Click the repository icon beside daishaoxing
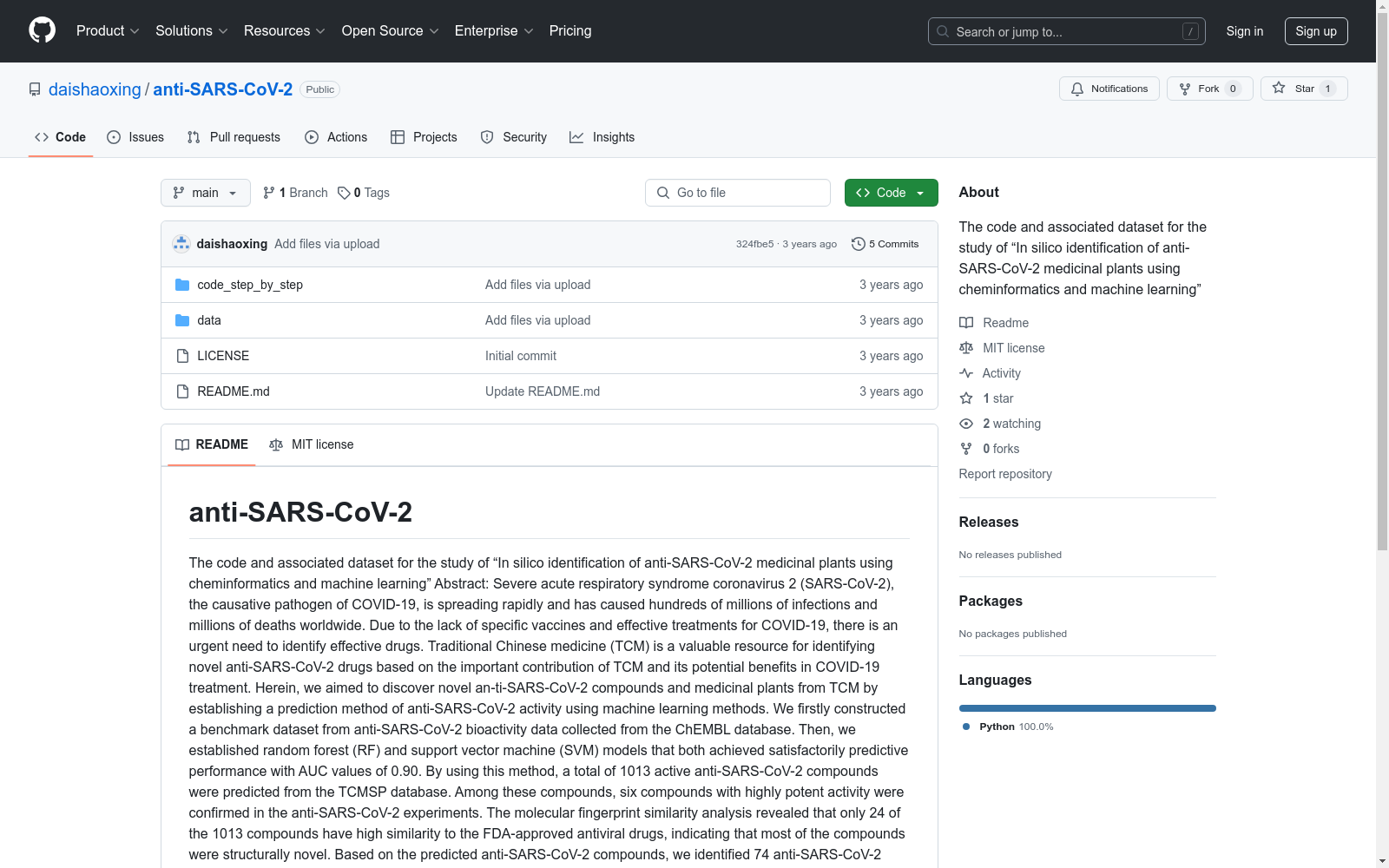 click(35, 89)
